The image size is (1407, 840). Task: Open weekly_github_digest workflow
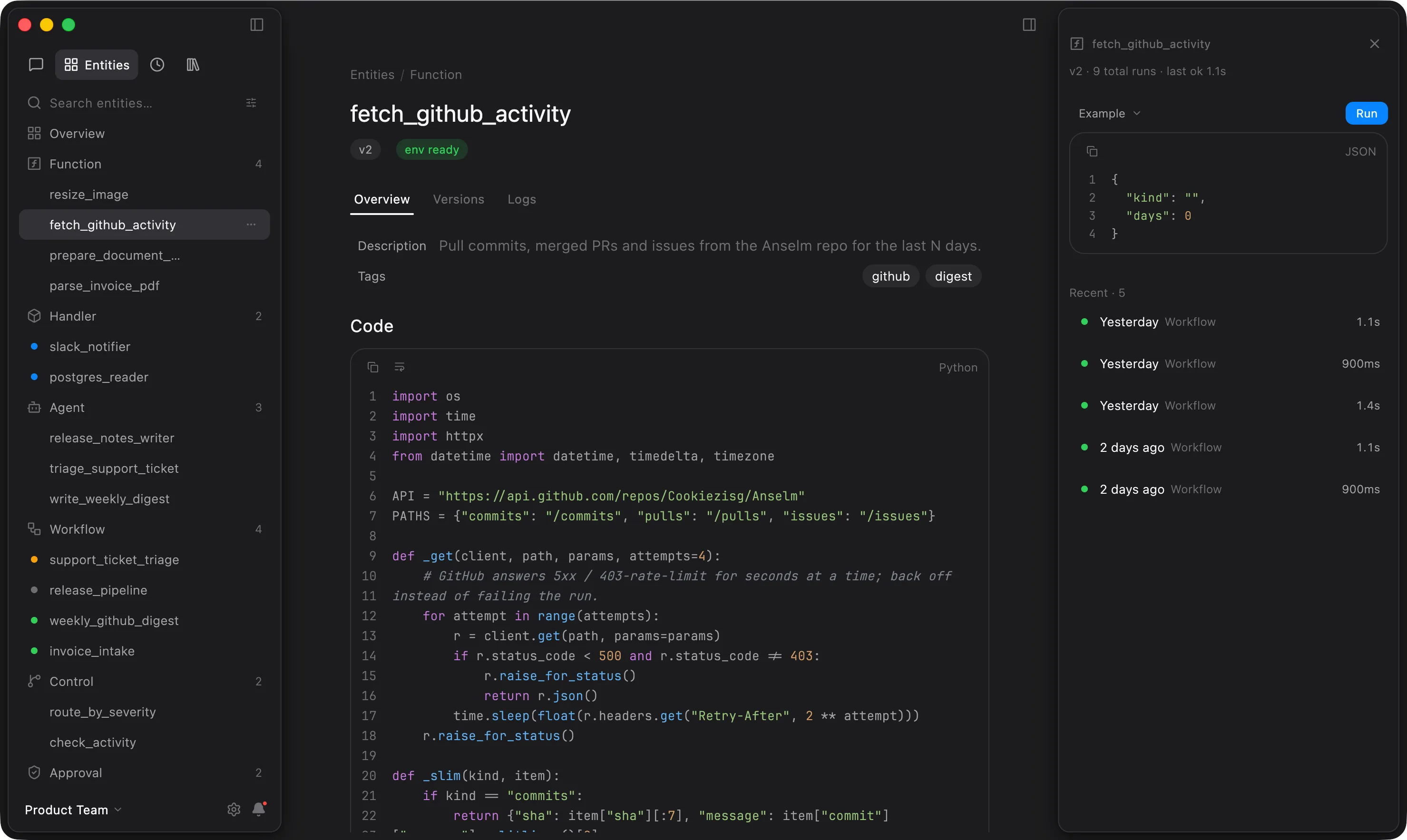pos(144,621)
